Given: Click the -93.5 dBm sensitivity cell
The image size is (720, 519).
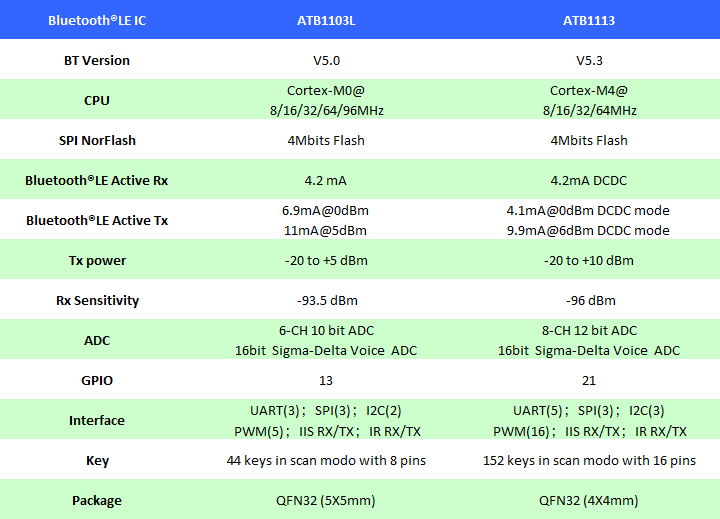Looking at the screenshot, I should pyautogui.click(x=326, y=300).
